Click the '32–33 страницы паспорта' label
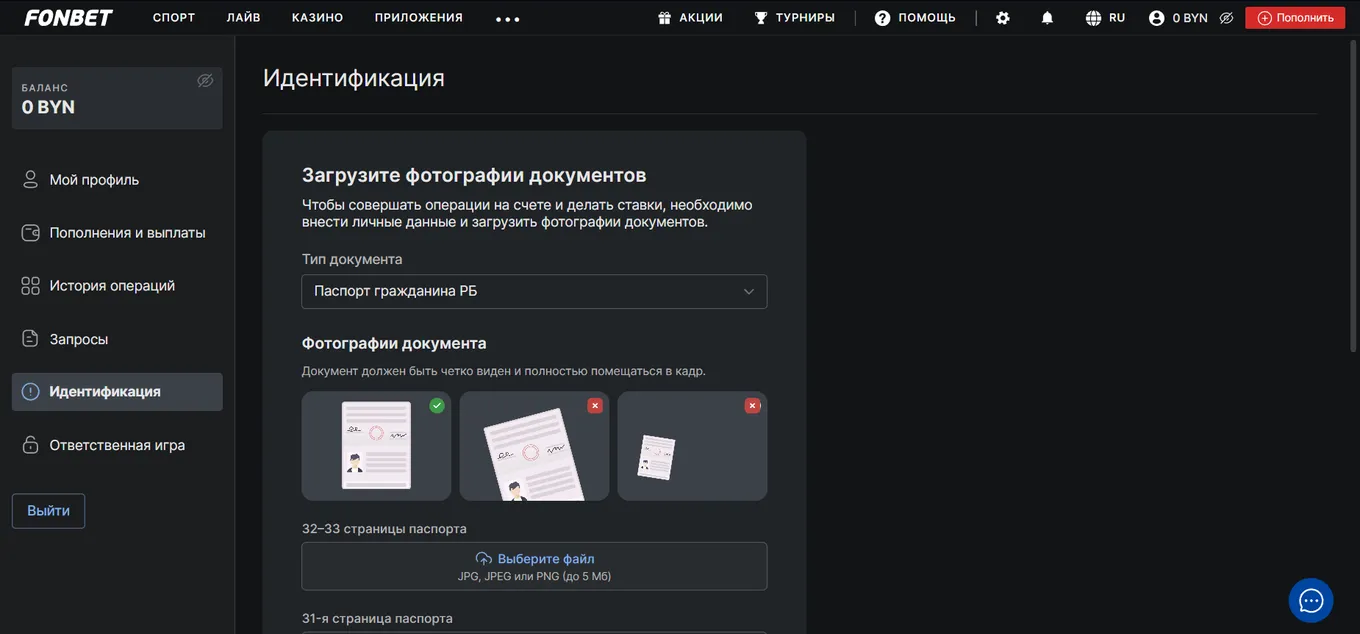The image size is (1360, 634). (384, 529)
